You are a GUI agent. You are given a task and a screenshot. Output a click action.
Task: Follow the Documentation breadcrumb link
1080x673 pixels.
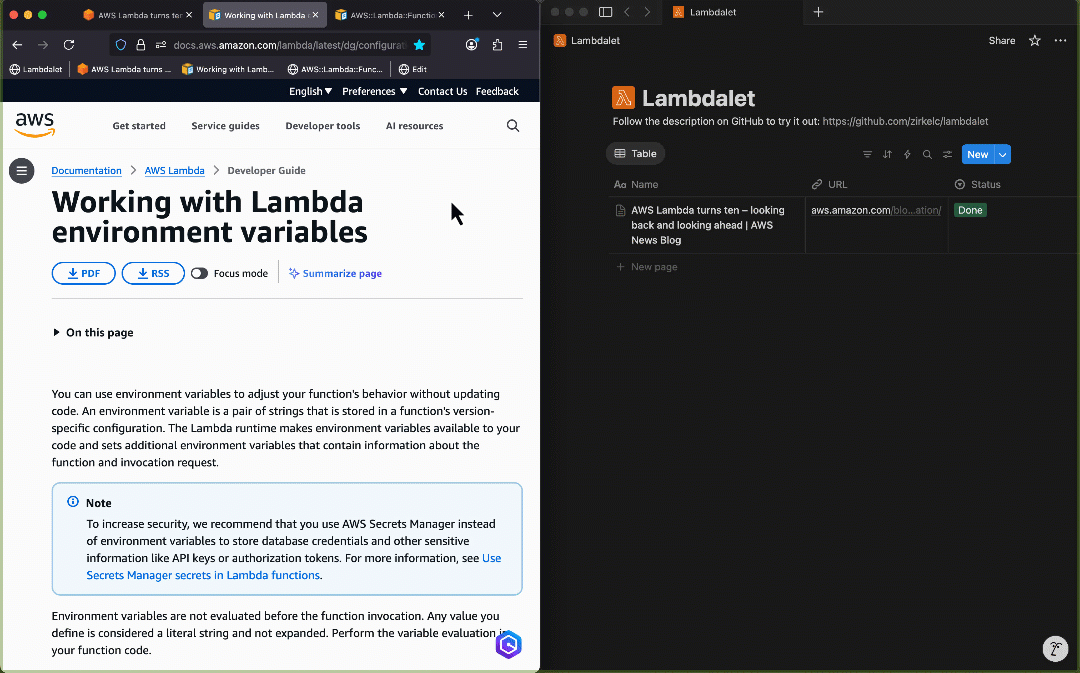coord(86,170)
